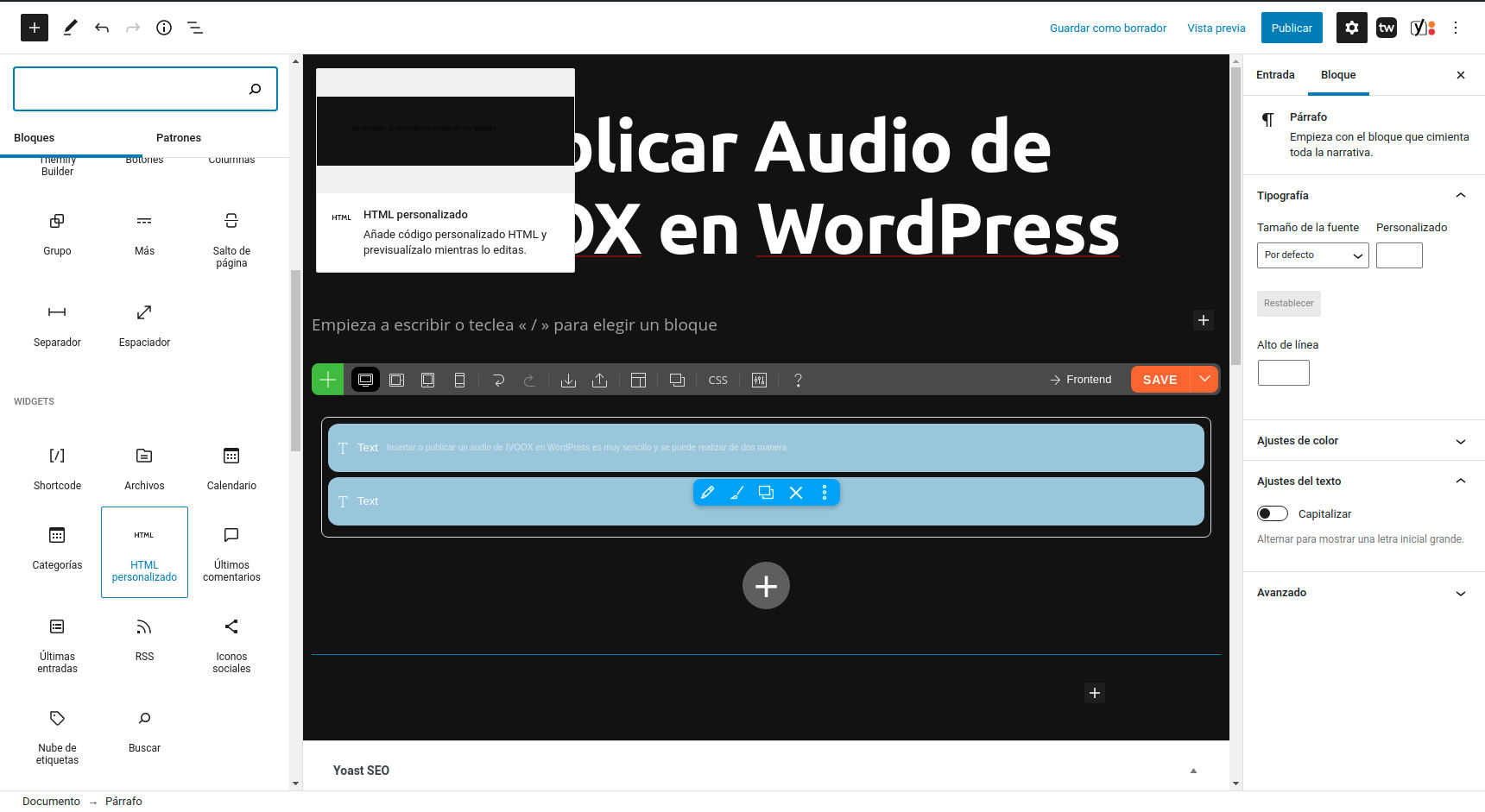Image resolution: width=1485 pixels, height=812 pixels.
Task: Switch builder preview to mobile phone view
Action: point(460,380)
